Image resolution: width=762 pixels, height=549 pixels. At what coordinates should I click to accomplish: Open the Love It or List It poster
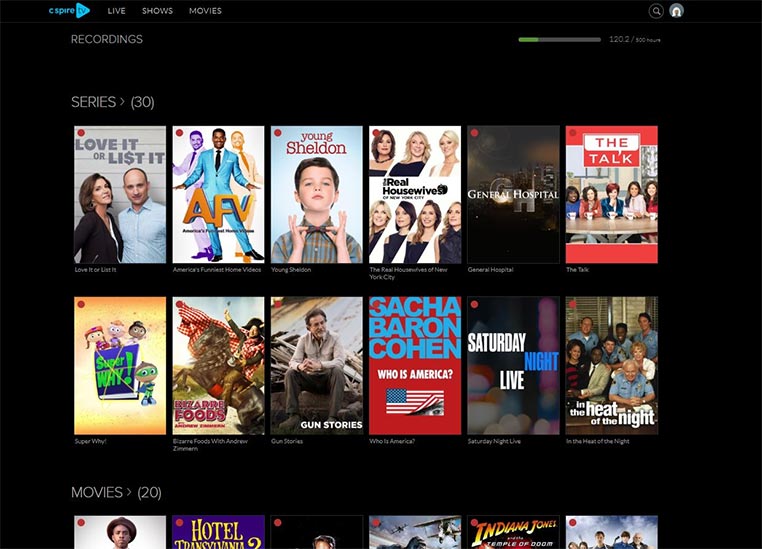tap(120, 195)
